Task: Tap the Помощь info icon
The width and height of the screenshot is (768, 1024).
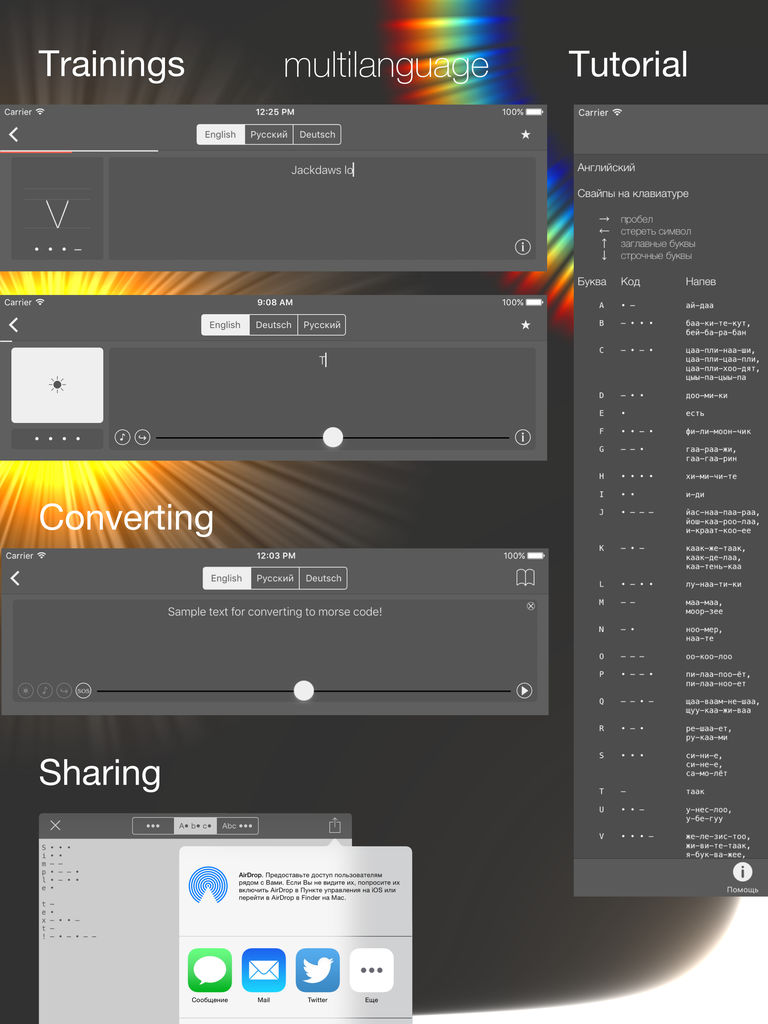Action: pos(742,873)
